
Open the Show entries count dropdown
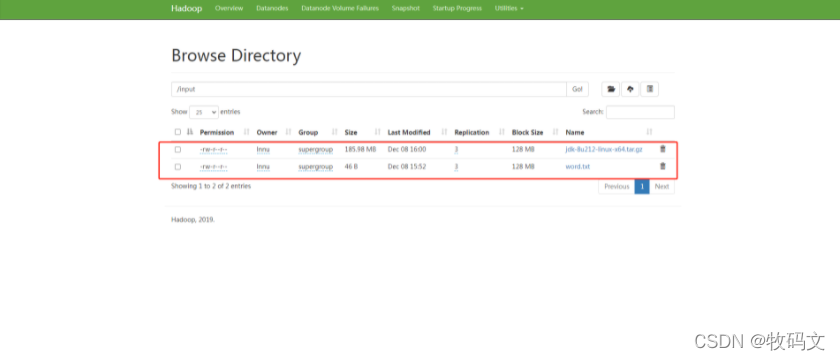click(x=204, y=112)
